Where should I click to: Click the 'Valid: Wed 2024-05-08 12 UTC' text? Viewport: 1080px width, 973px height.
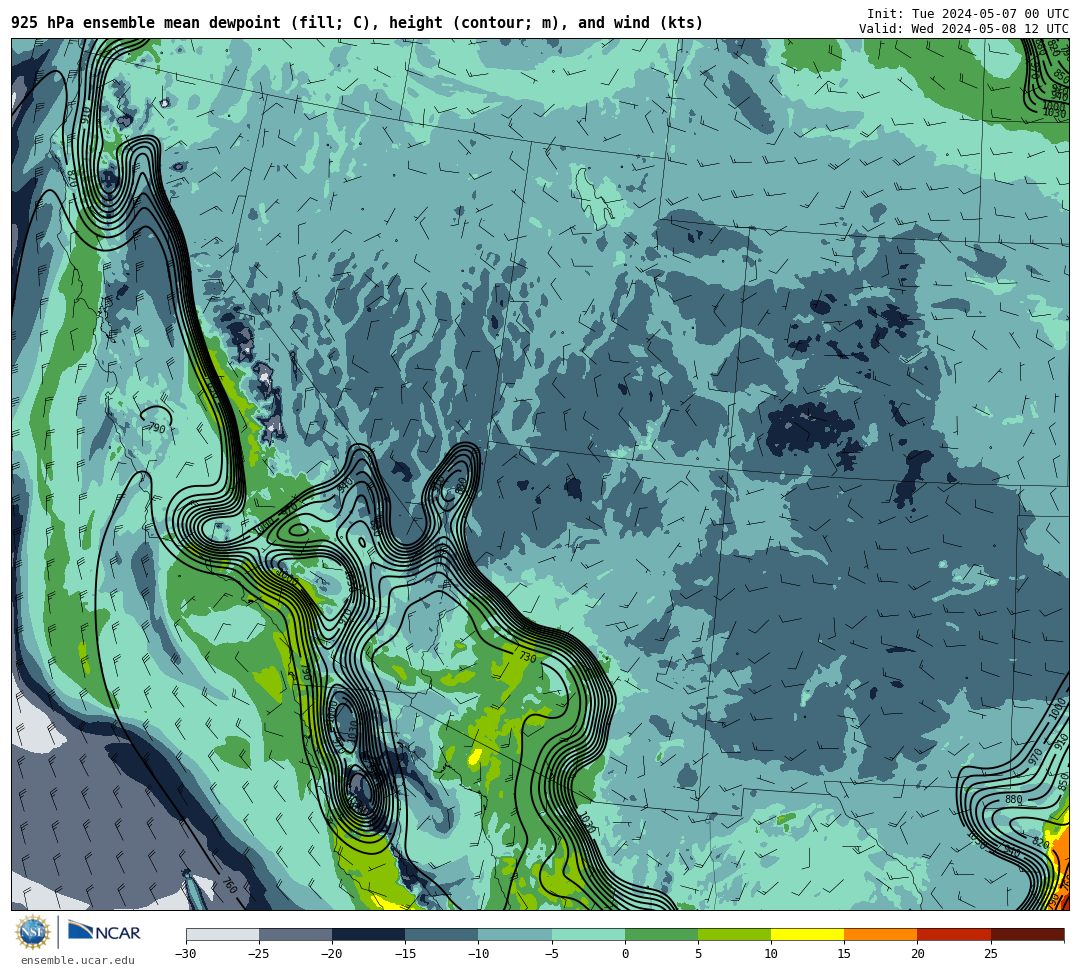964,29
